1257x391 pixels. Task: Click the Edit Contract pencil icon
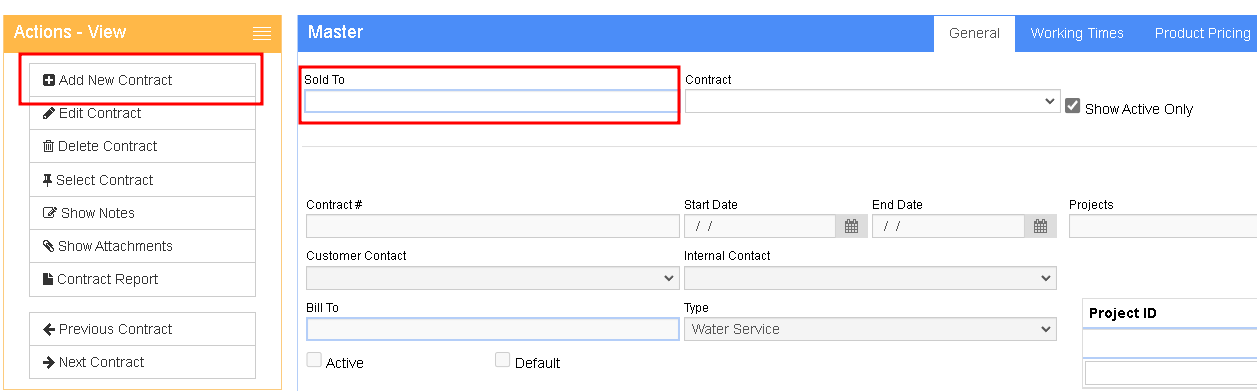(49, 113)
